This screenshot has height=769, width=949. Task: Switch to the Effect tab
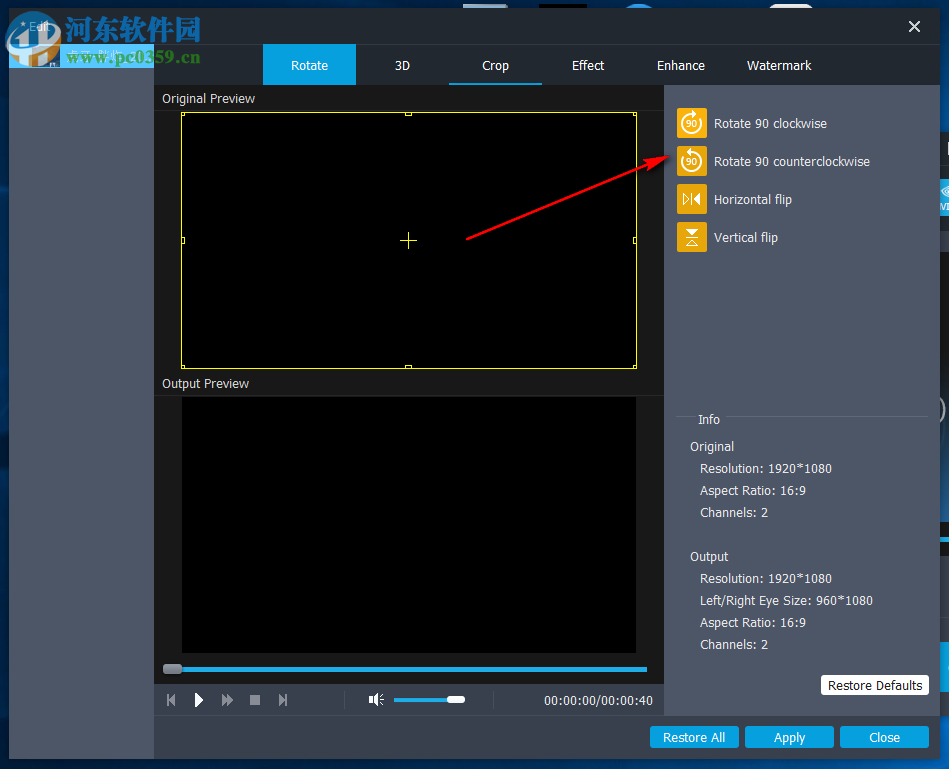point(588,65)
